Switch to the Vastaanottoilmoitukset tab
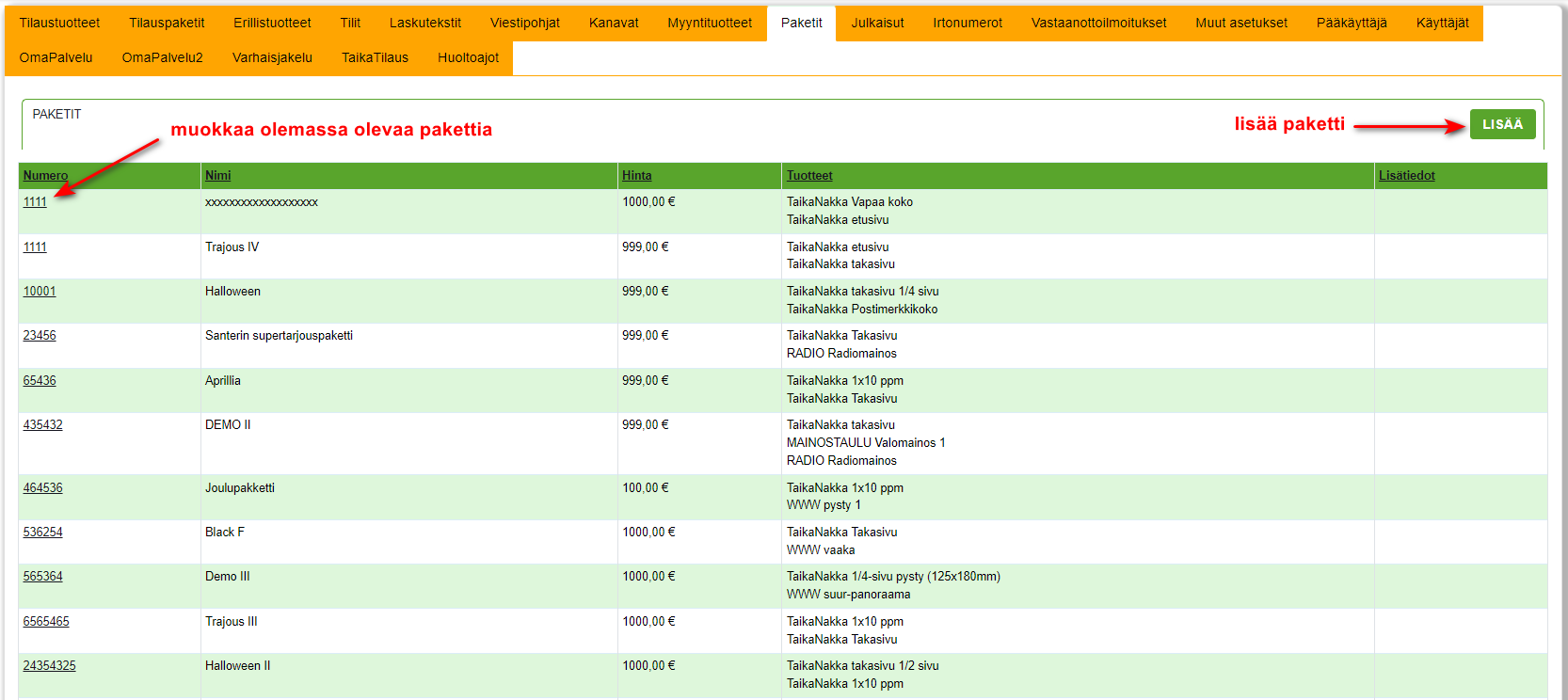The height and width of the screenshot is (700, 1568). (1098, 23)
